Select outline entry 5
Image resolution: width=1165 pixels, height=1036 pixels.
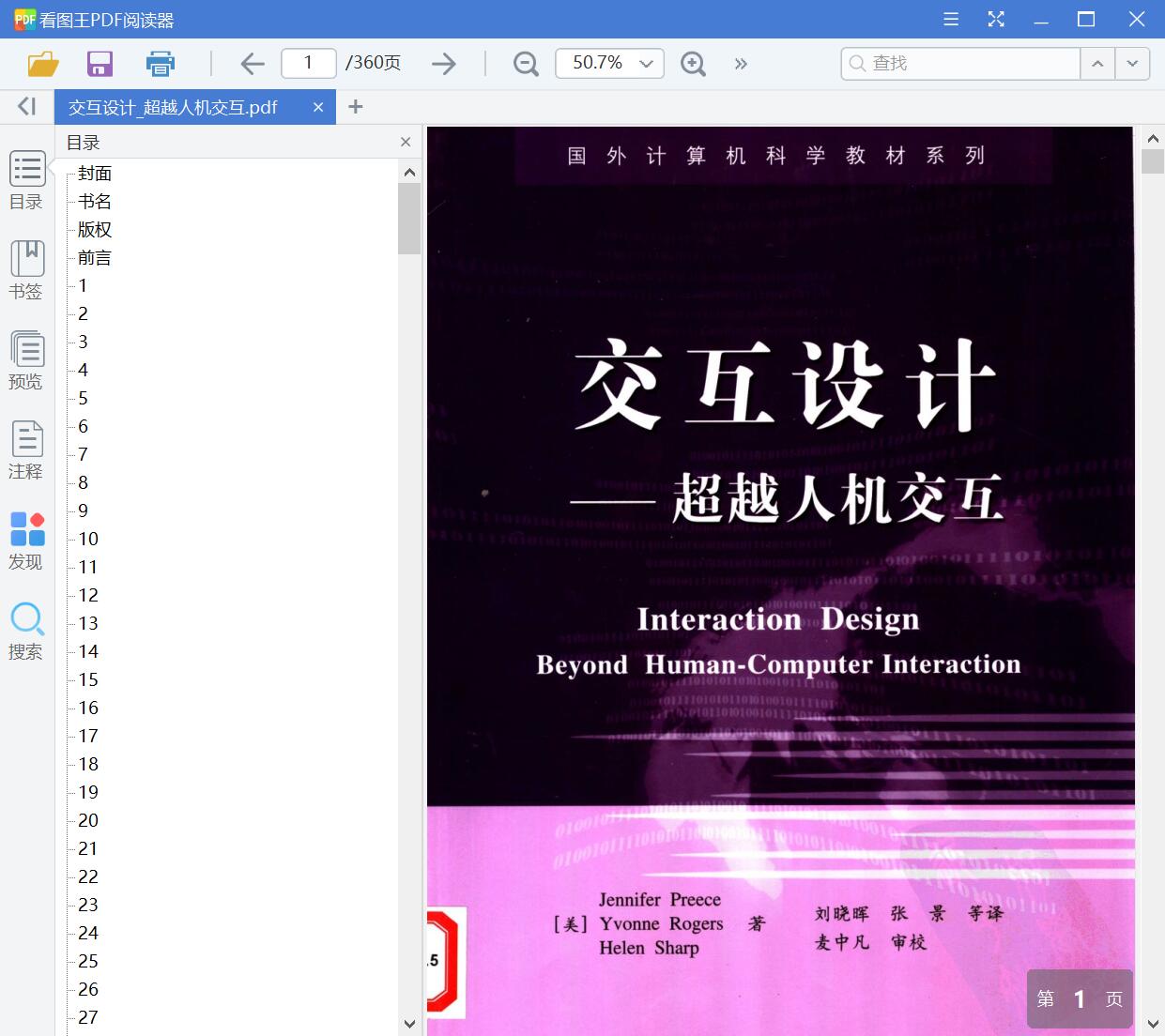(x=83, y=399)
